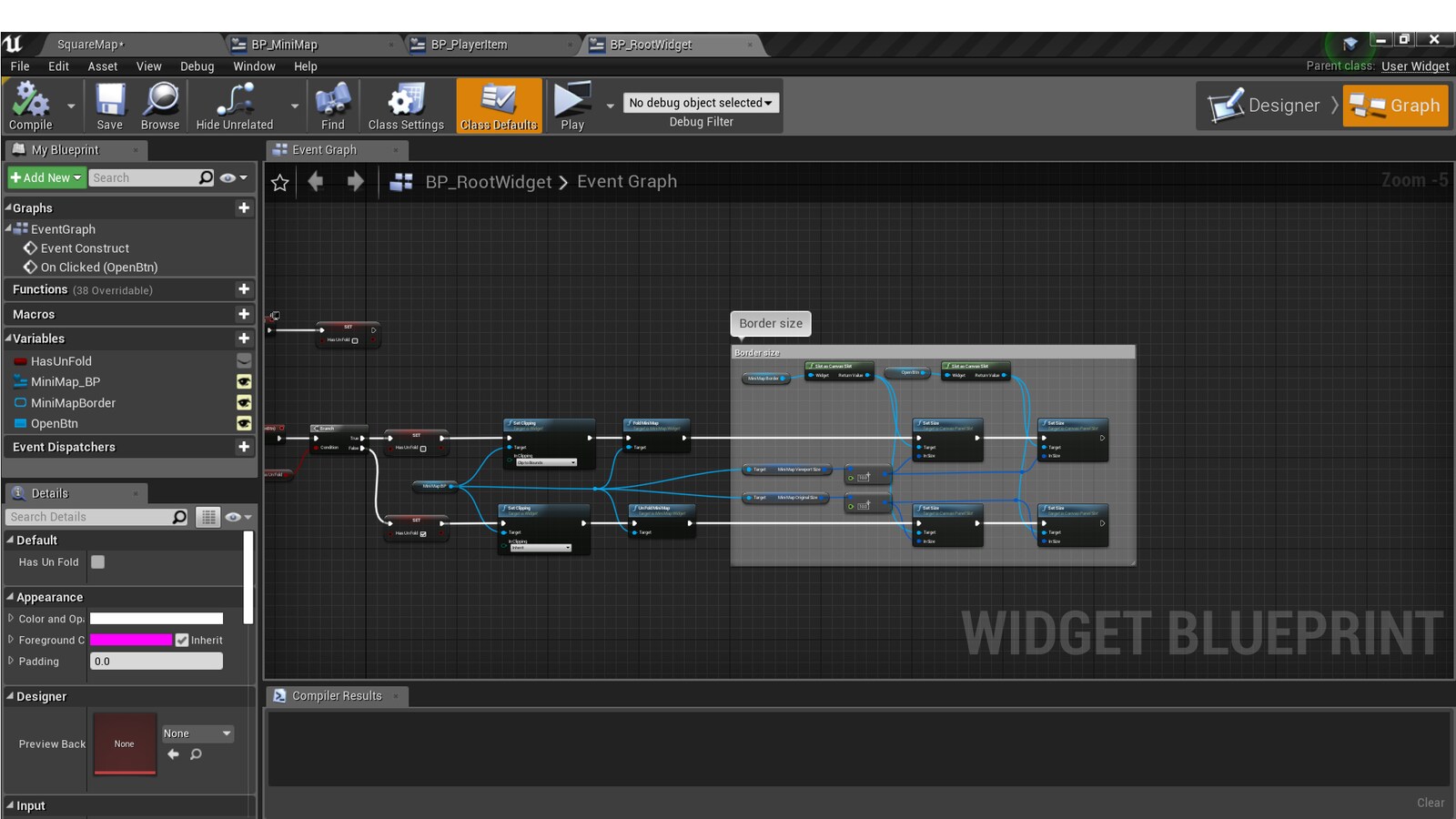This screenshot has width=1456, height=819.
Task: Collapse the Variables section
Action: (x=9, y=339)
